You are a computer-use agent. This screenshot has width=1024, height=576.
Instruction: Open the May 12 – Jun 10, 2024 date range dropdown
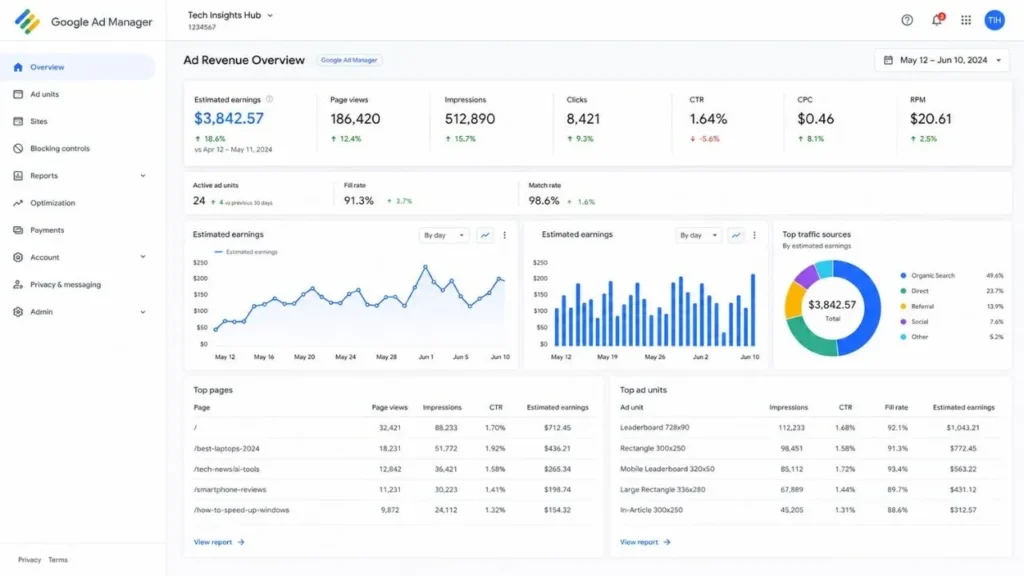pos(942,60)
